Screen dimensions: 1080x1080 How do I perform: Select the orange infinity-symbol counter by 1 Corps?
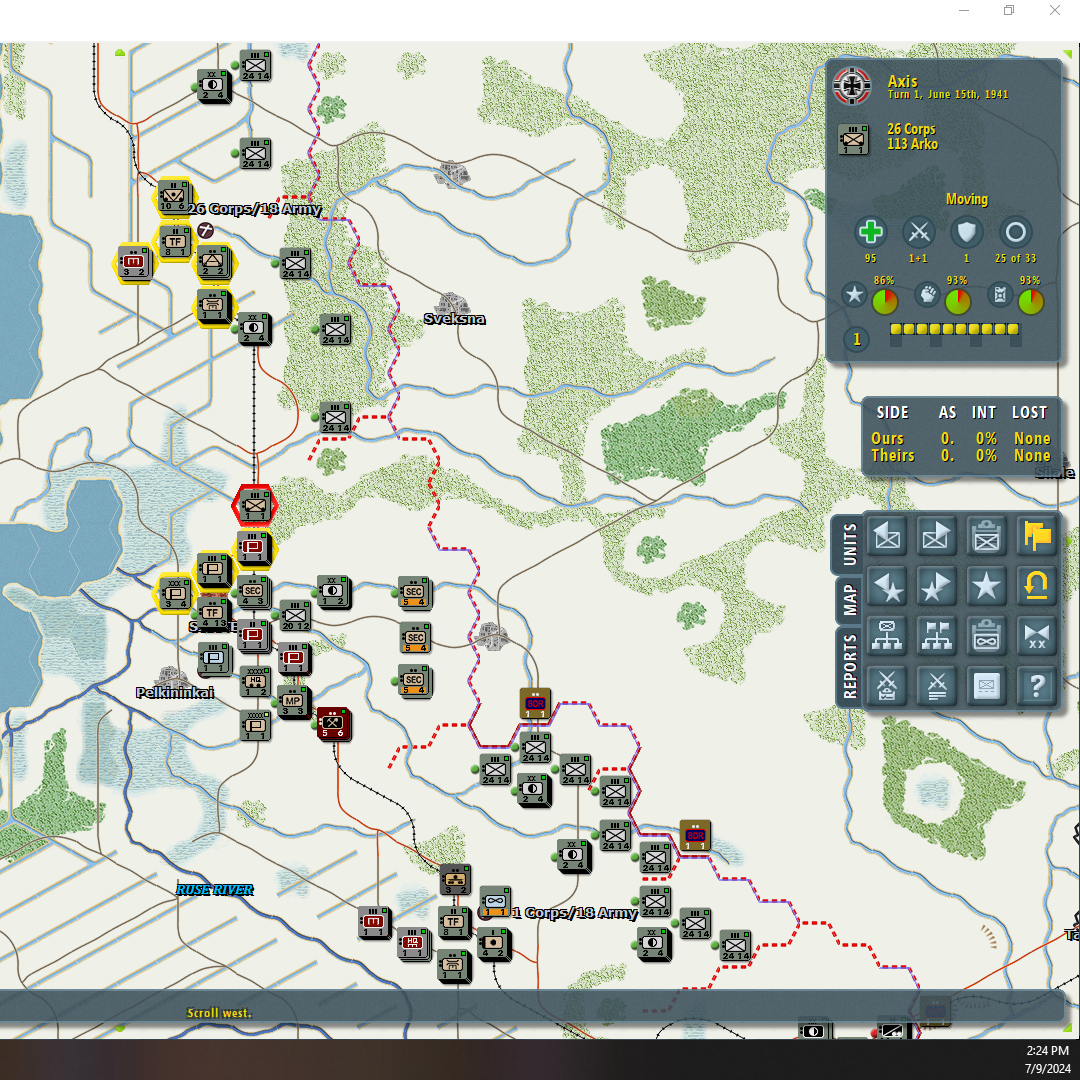coord(495,902)
